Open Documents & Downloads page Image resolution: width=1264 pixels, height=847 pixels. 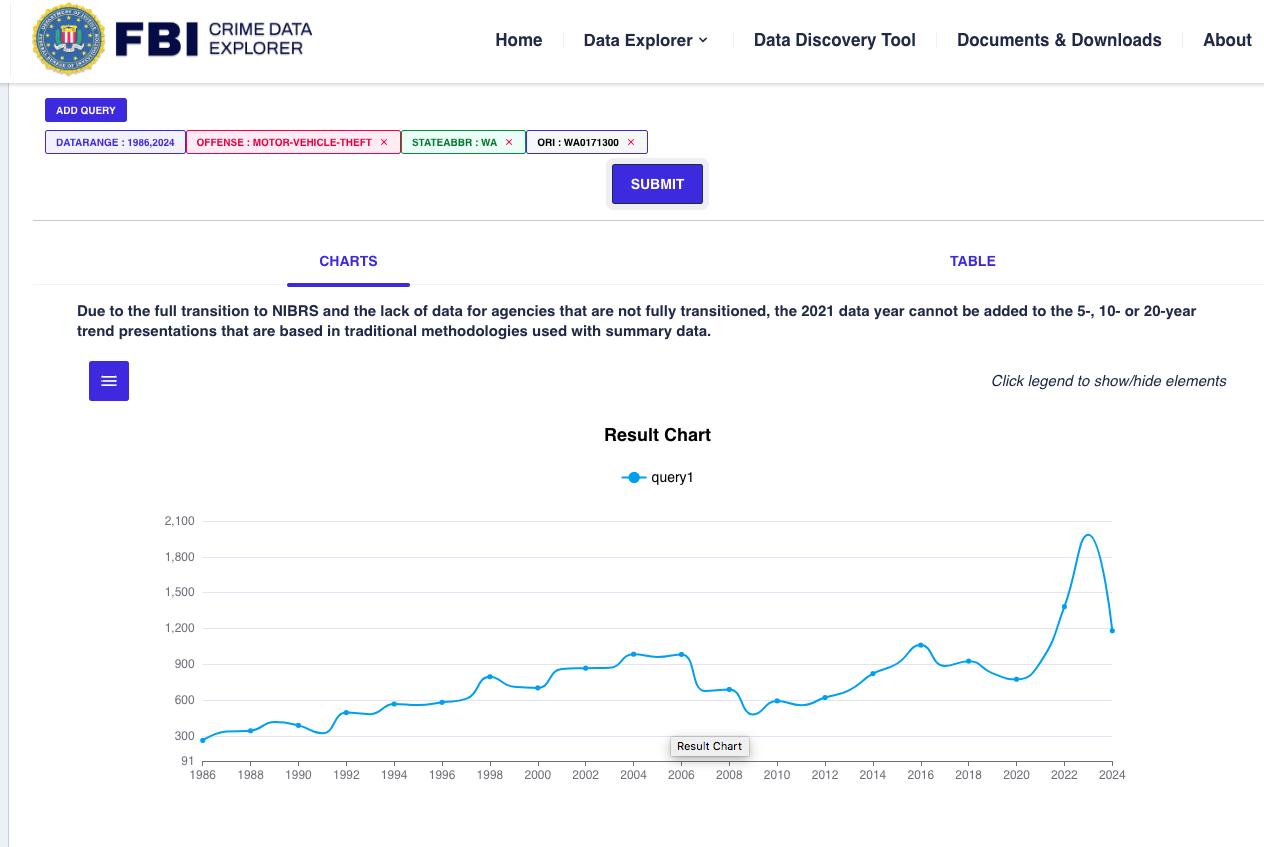1059,40
